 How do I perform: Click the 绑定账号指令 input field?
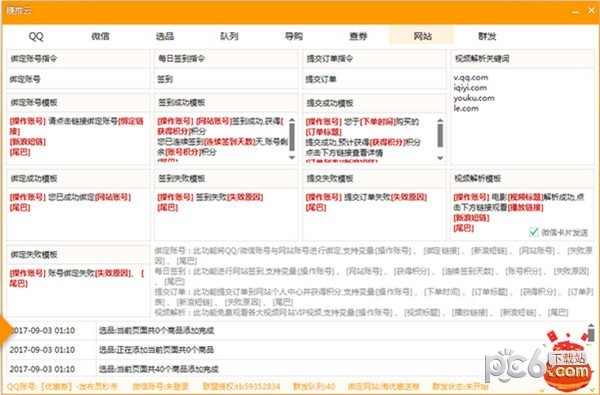pyautogui.click(x=78, y=79)
